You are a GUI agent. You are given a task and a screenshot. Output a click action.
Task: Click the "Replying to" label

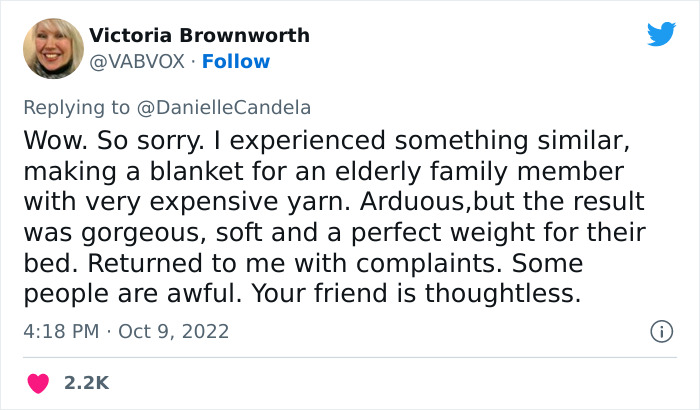click(x=76, y=106)
